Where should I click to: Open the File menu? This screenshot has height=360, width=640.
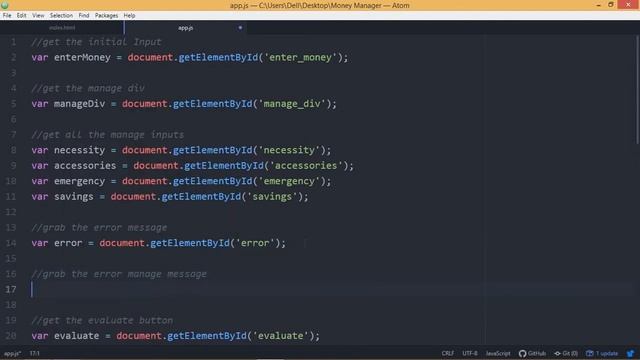(7, 16)
